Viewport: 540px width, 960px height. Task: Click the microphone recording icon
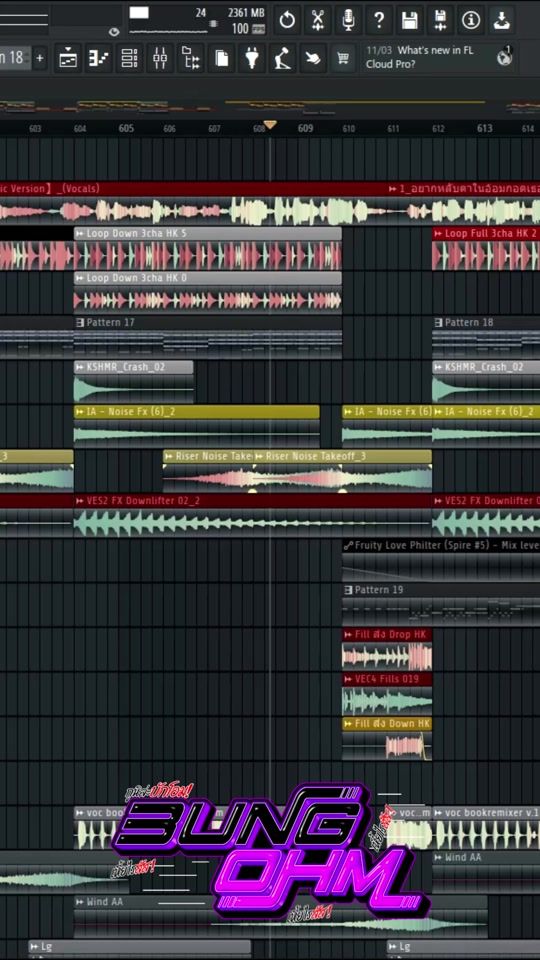[x=348, y=20]
